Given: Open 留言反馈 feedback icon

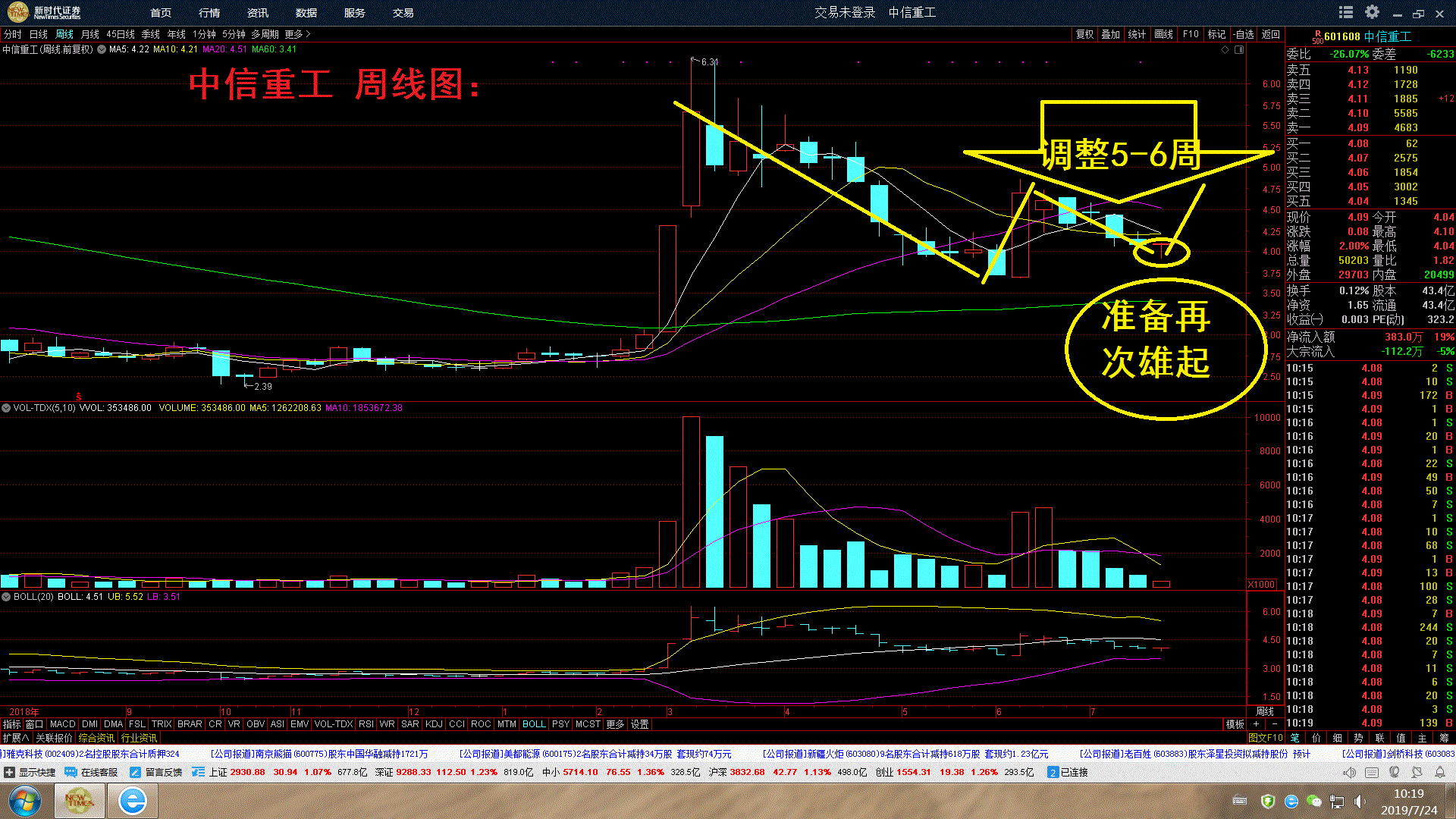Looking at the screenshot, I should [135, 772].
